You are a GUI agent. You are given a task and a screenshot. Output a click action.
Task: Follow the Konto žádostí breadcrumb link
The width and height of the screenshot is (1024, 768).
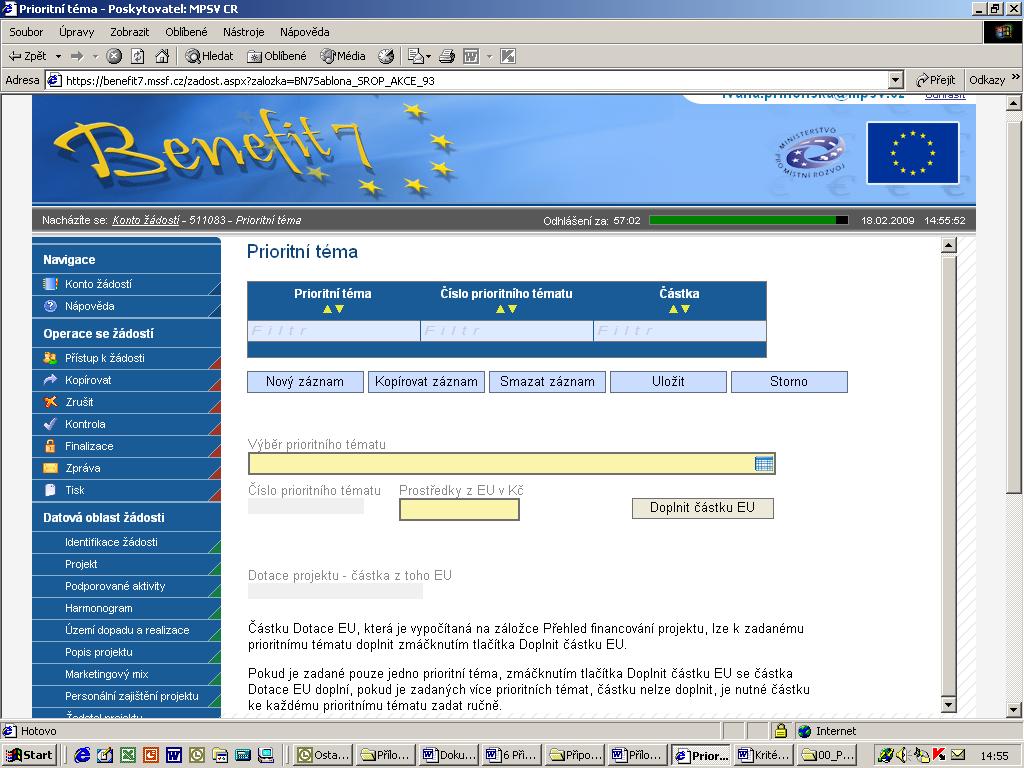coord(146,220)
